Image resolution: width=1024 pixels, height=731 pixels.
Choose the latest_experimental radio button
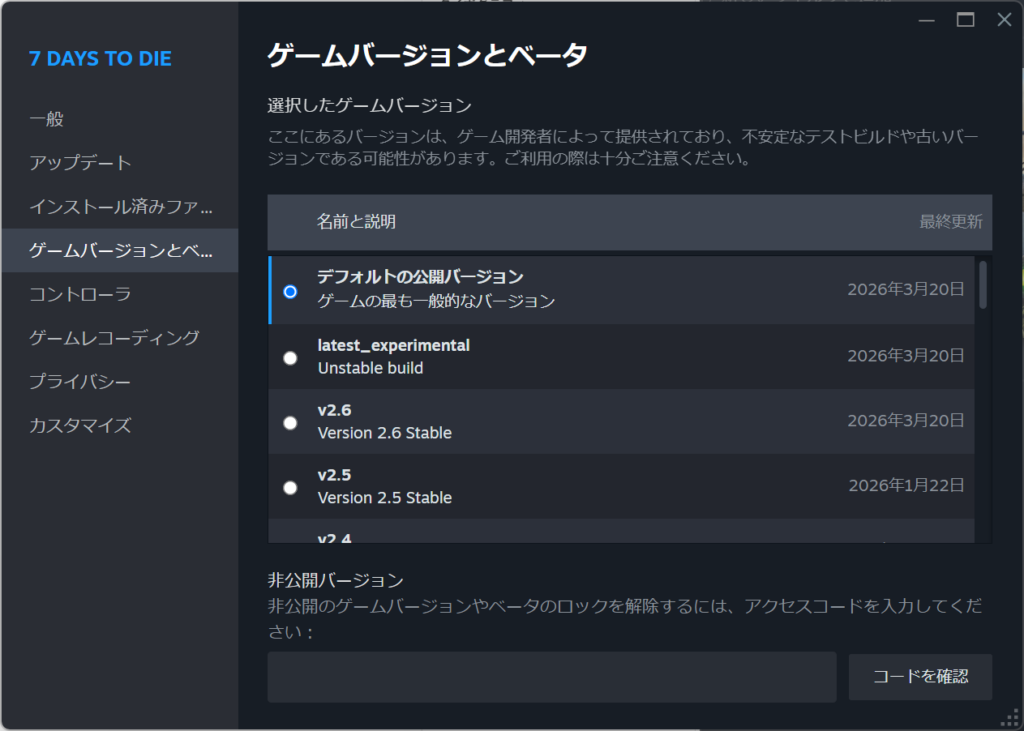tap(290, 358)
